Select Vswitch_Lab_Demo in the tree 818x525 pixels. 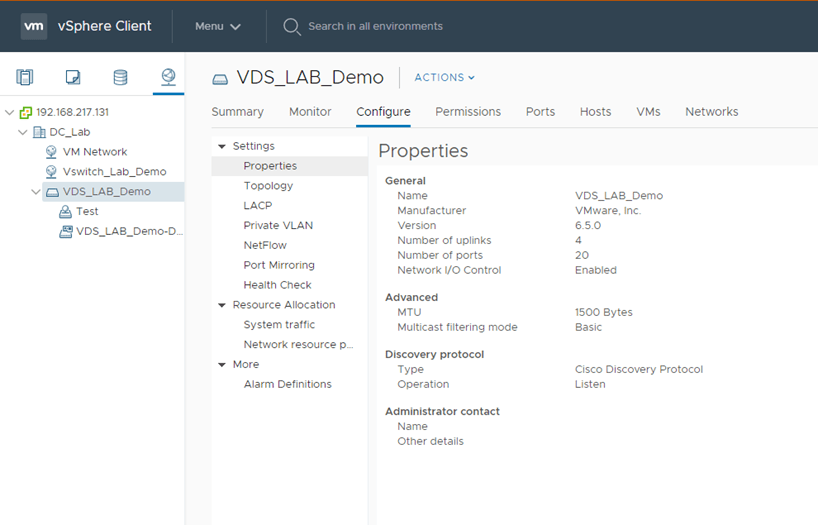pos(114,172)
